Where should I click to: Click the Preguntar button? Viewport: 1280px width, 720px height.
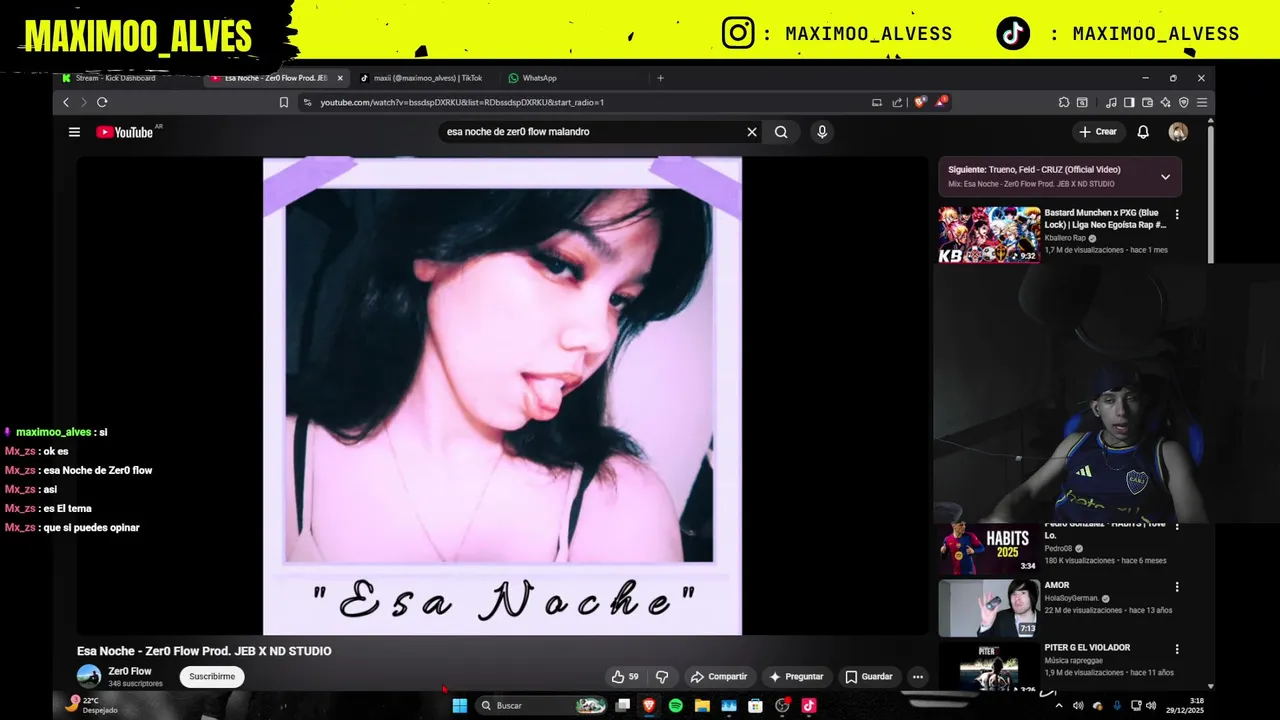point(797,677)
